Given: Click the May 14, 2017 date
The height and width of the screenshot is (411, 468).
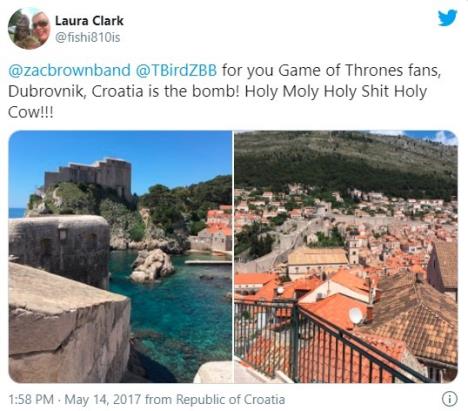Looking at the screenshot, I should click(x=103, y=399).
